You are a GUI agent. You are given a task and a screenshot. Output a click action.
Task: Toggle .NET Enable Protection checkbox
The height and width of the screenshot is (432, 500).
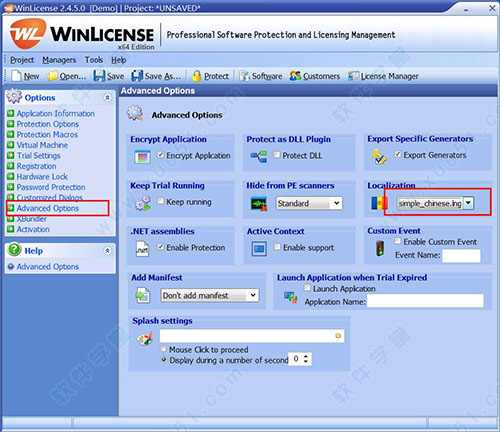click(x=161, y=247)
